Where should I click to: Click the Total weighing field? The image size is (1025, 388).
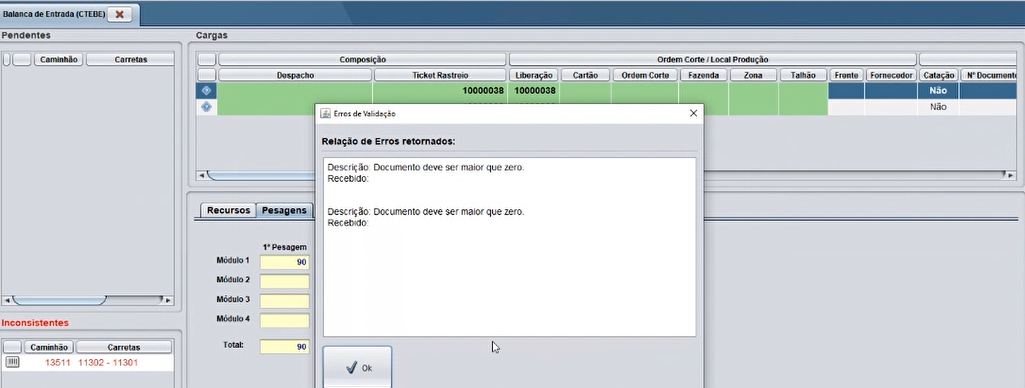coord(284,347)
